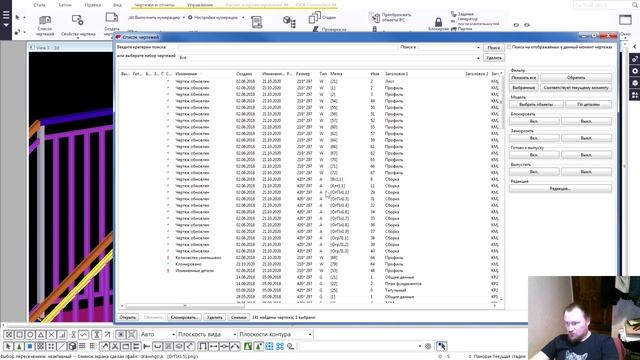Collapse right side panel with chevron
Image resolution: width=640 pixels, height=360 pixels.
pyautogui.click(x=635, y=47)
